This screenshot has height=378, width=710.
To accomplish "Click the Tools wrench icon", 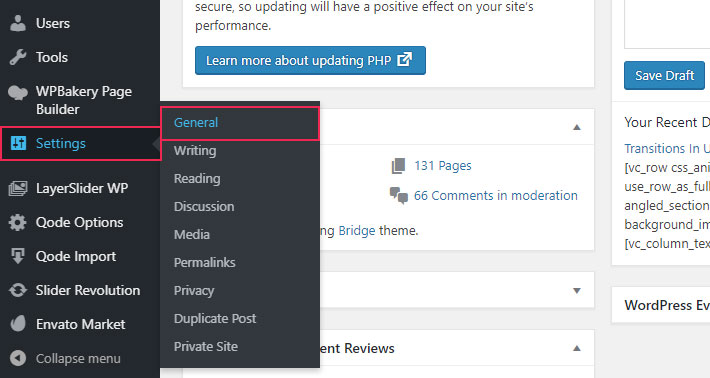I will pos(18,57).
